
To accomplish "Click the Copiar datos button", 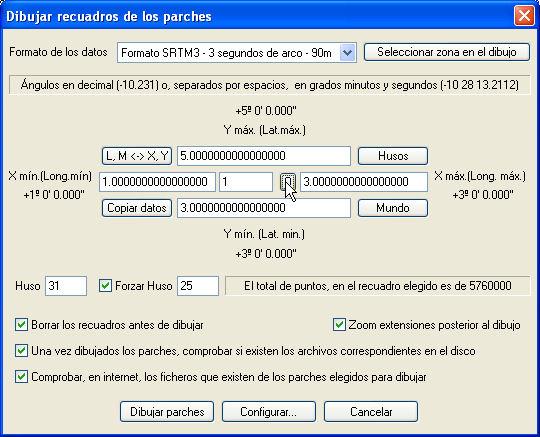I will [x=137, y=208].
